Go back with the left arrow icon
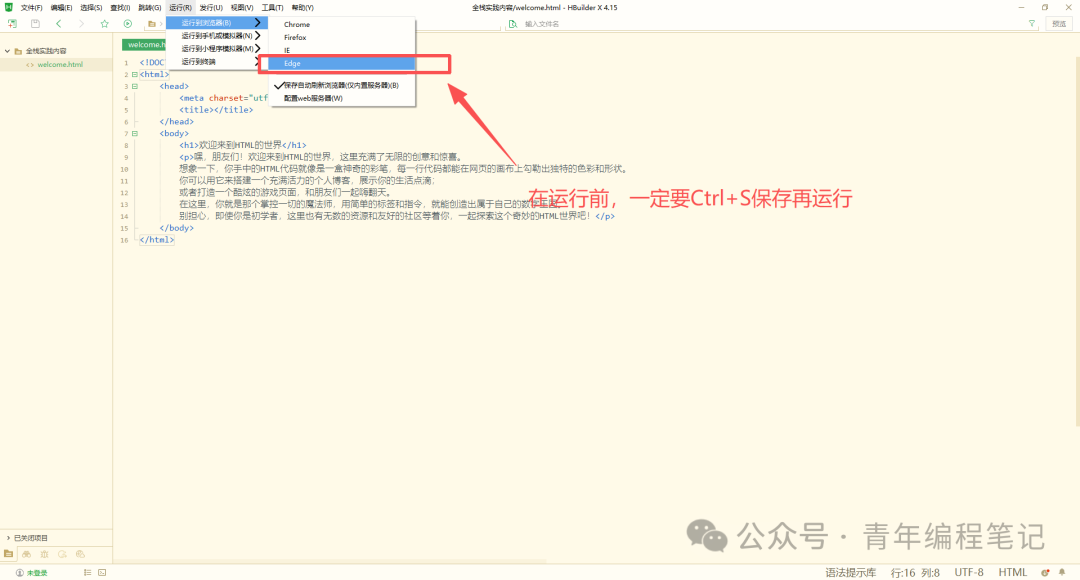 click(x=59, y=23)
